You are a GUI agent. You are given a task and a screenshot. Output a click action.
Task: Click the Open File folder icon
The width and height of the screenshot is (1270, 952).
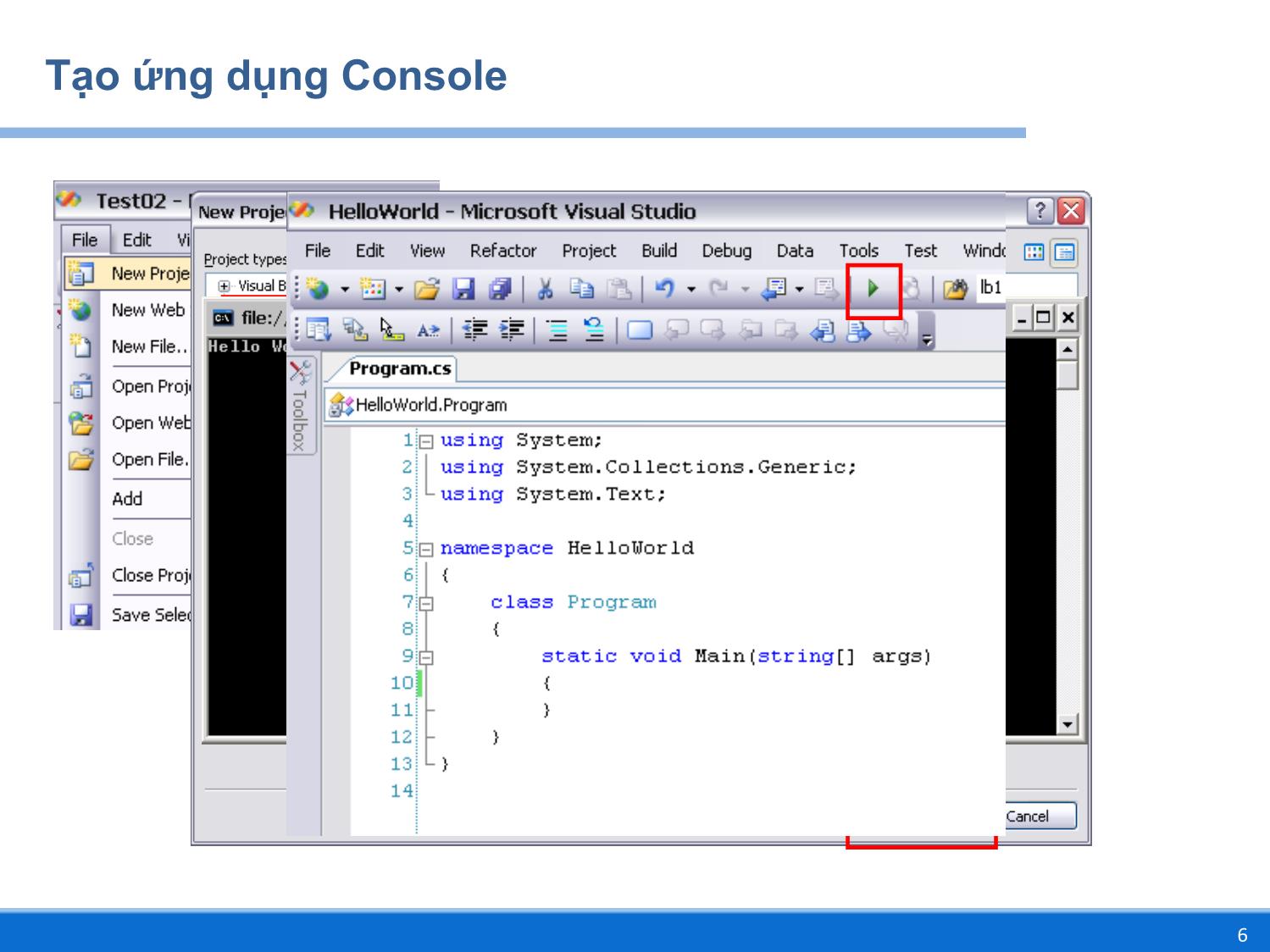(x=427, y=290)
